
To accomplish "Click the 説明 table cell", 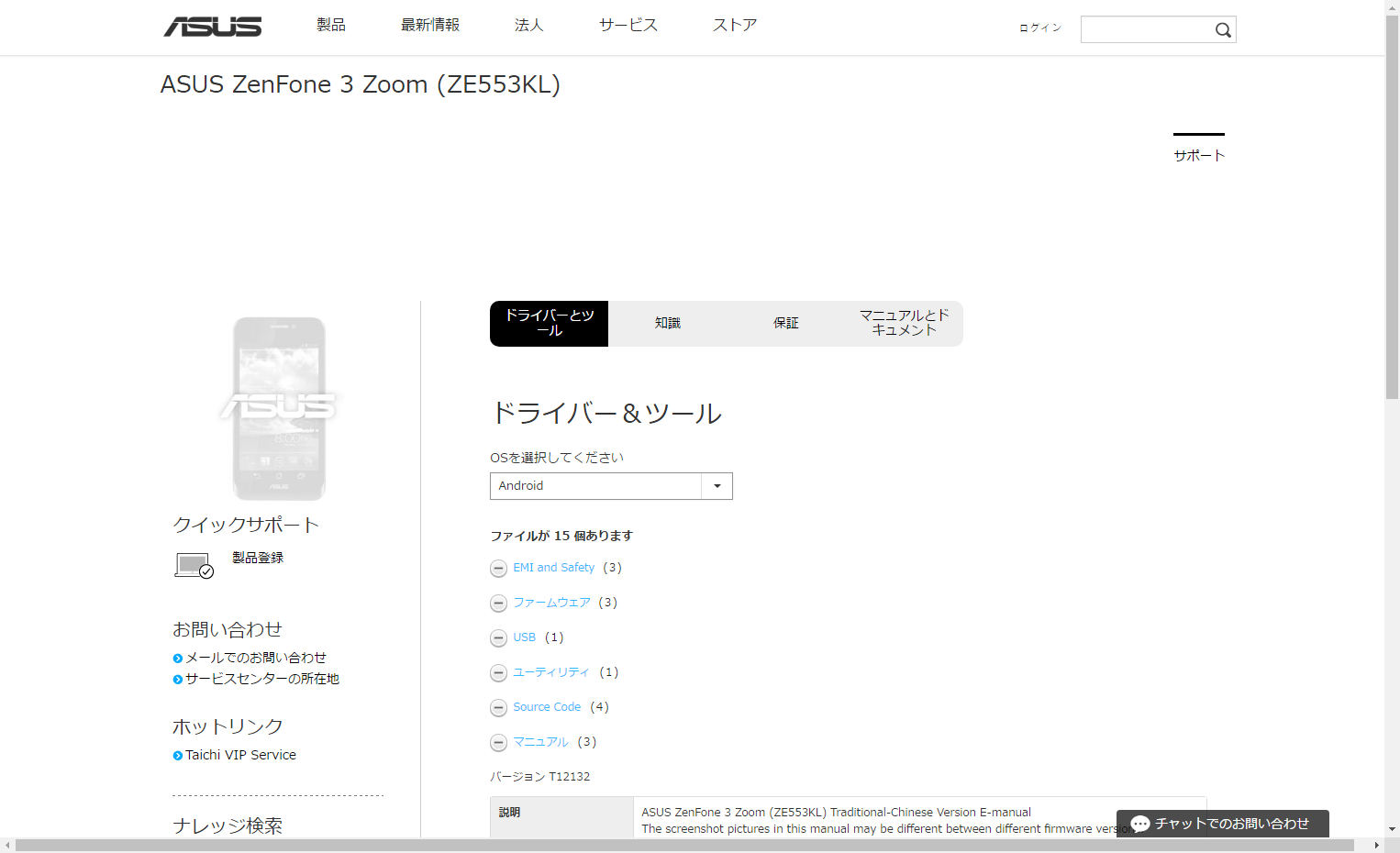I will (x=561, y=817).
